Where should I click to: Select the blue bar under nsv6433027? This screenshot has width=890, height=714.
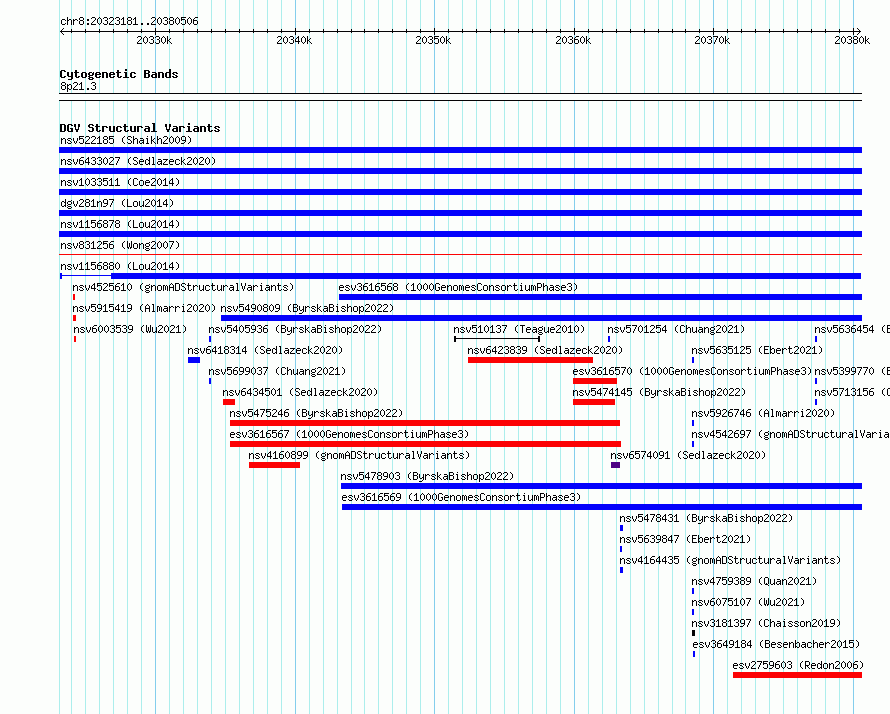pyautogui.click(x=460, y=171)
